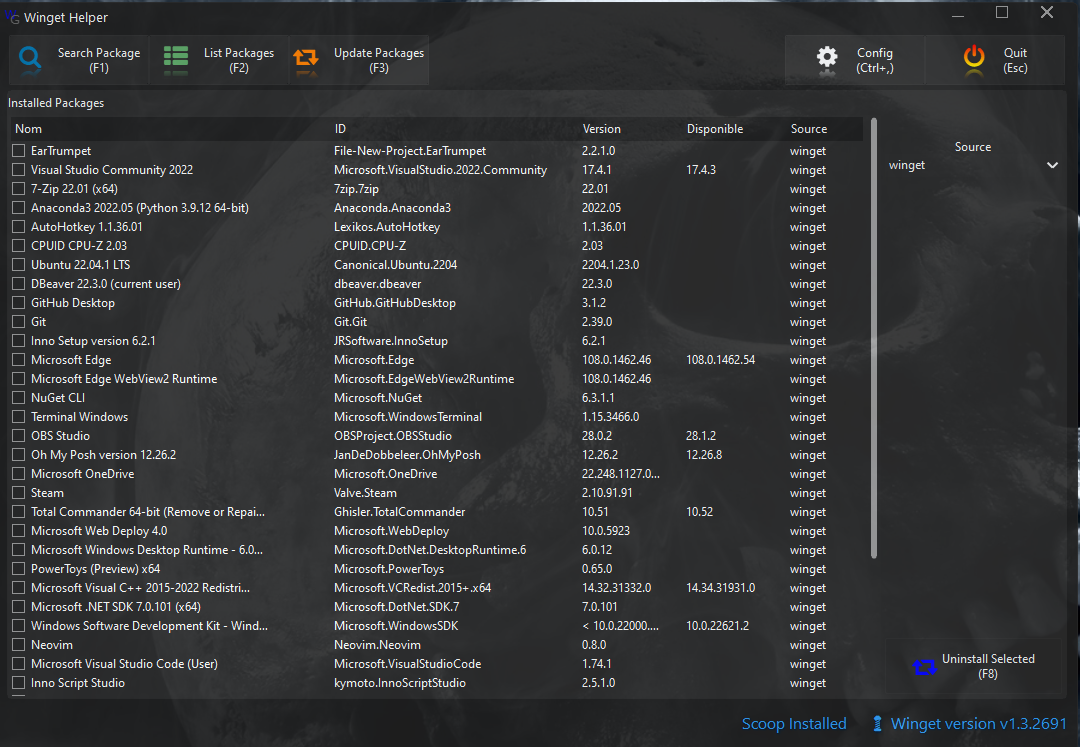Click the blue Uninstall Selected arrows icon

[924, 666]
